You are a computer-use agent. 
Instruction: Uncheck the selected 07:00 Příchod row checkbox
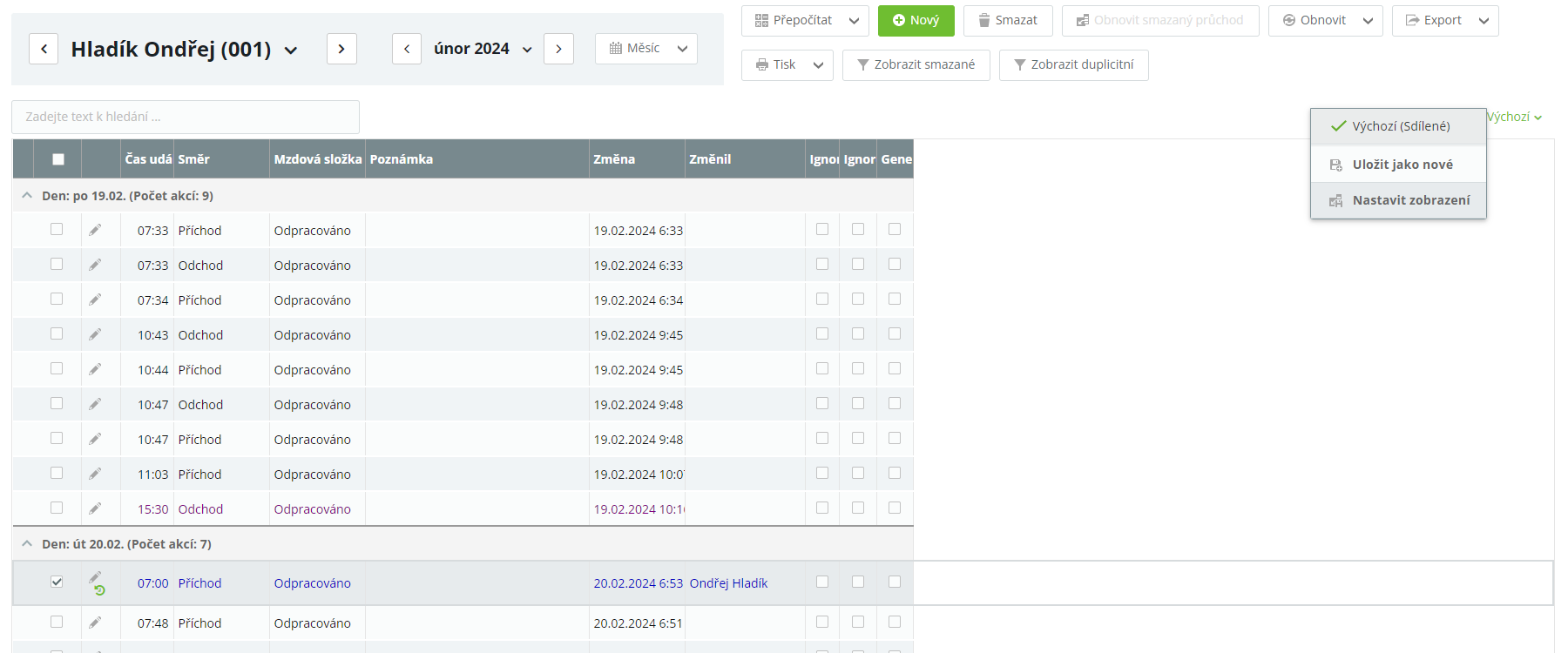point(57,582)
